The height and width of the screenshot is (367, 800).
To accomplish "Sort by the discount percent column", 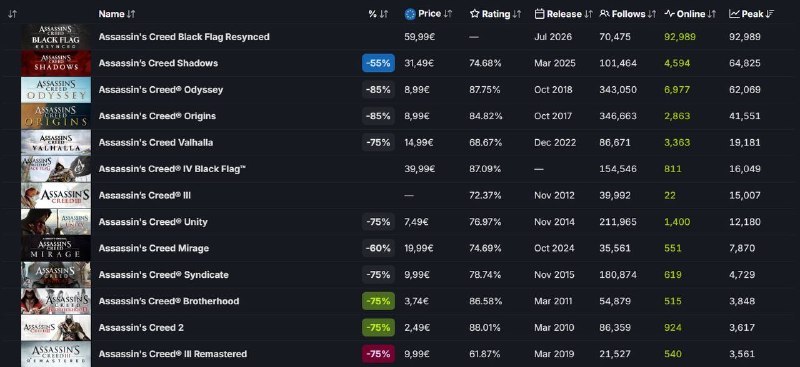I will tap(378, 14).
